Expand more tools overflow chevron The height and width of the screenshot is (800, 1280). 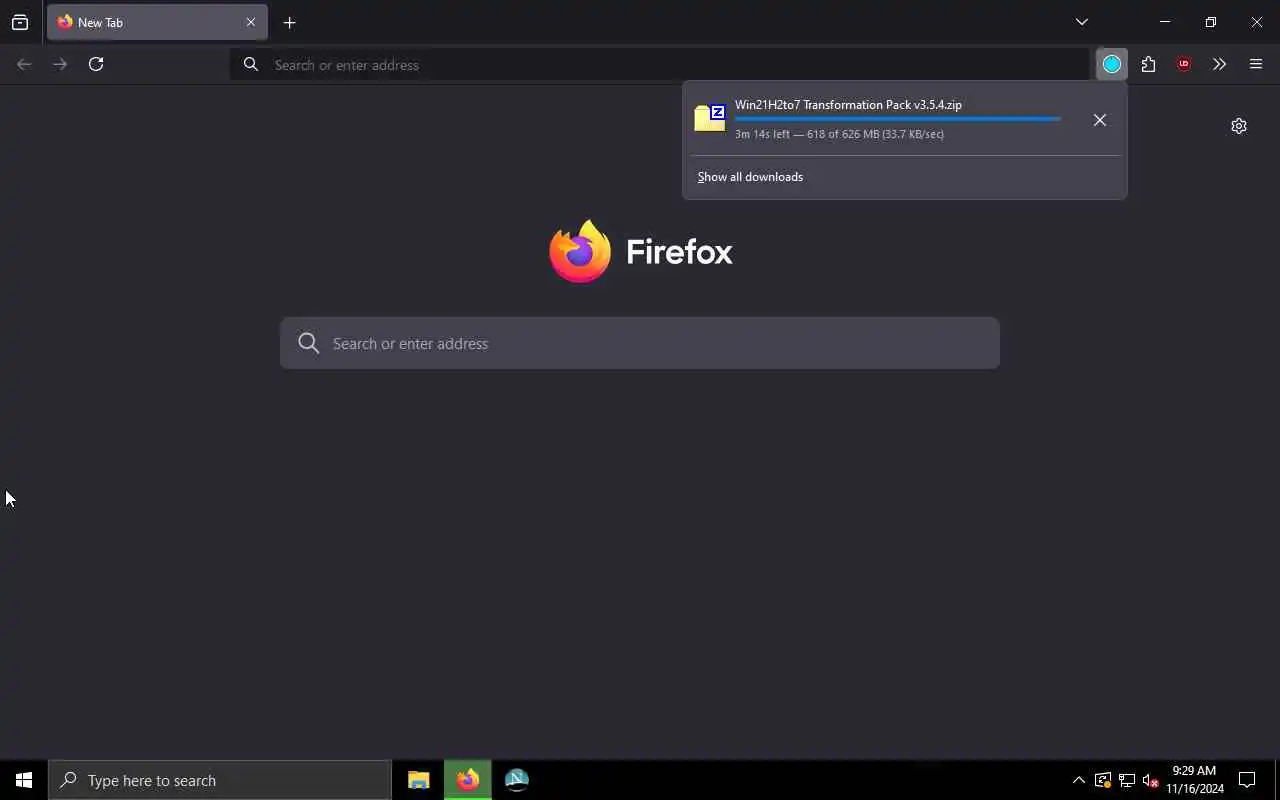(1219, 64)
